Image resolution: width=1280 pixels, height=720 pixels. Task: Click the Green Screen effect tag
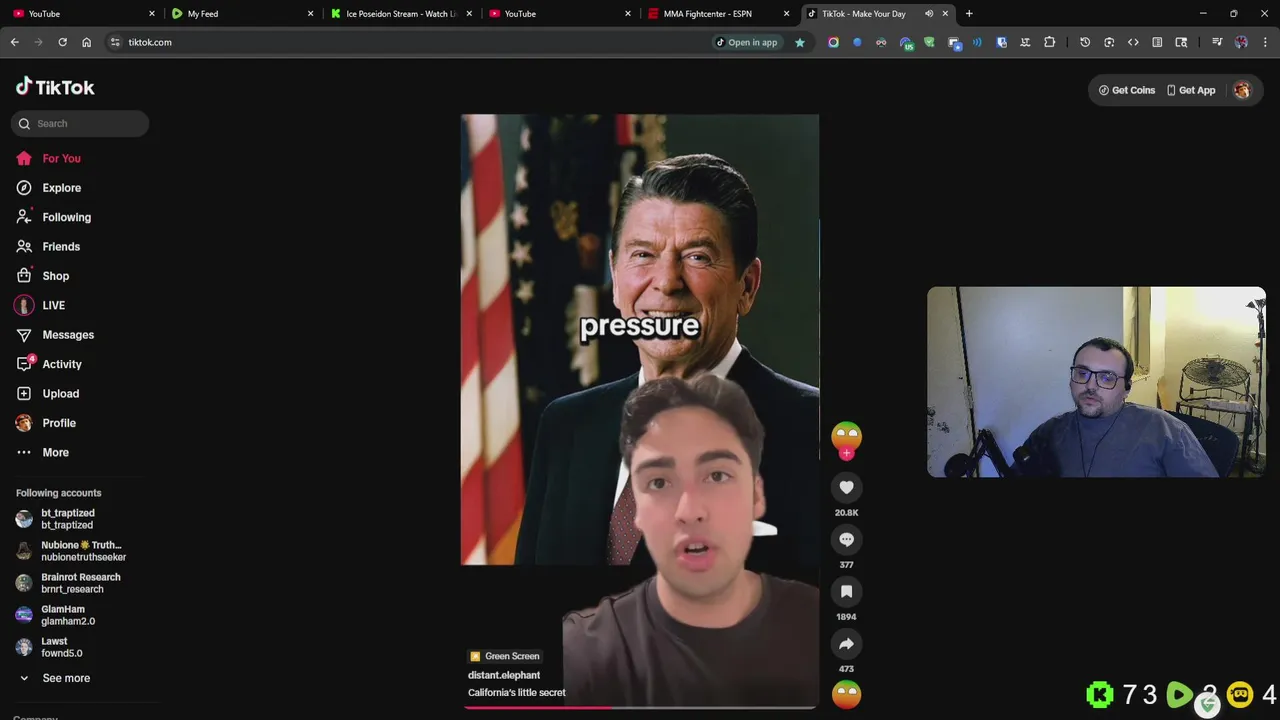pyautogui.click(x=505, y=656)
